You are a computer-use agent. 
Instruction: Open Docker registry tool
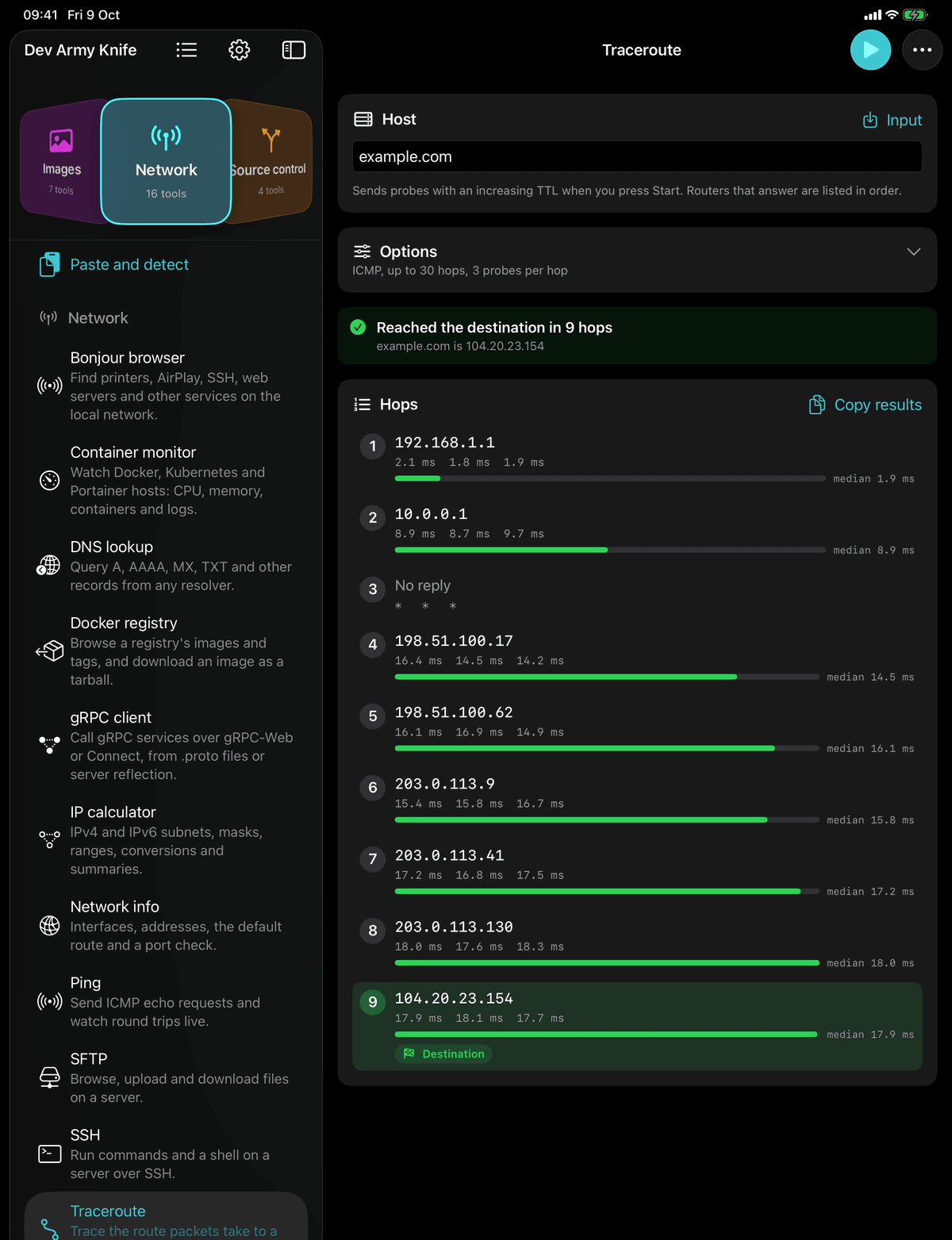(166, 651)
